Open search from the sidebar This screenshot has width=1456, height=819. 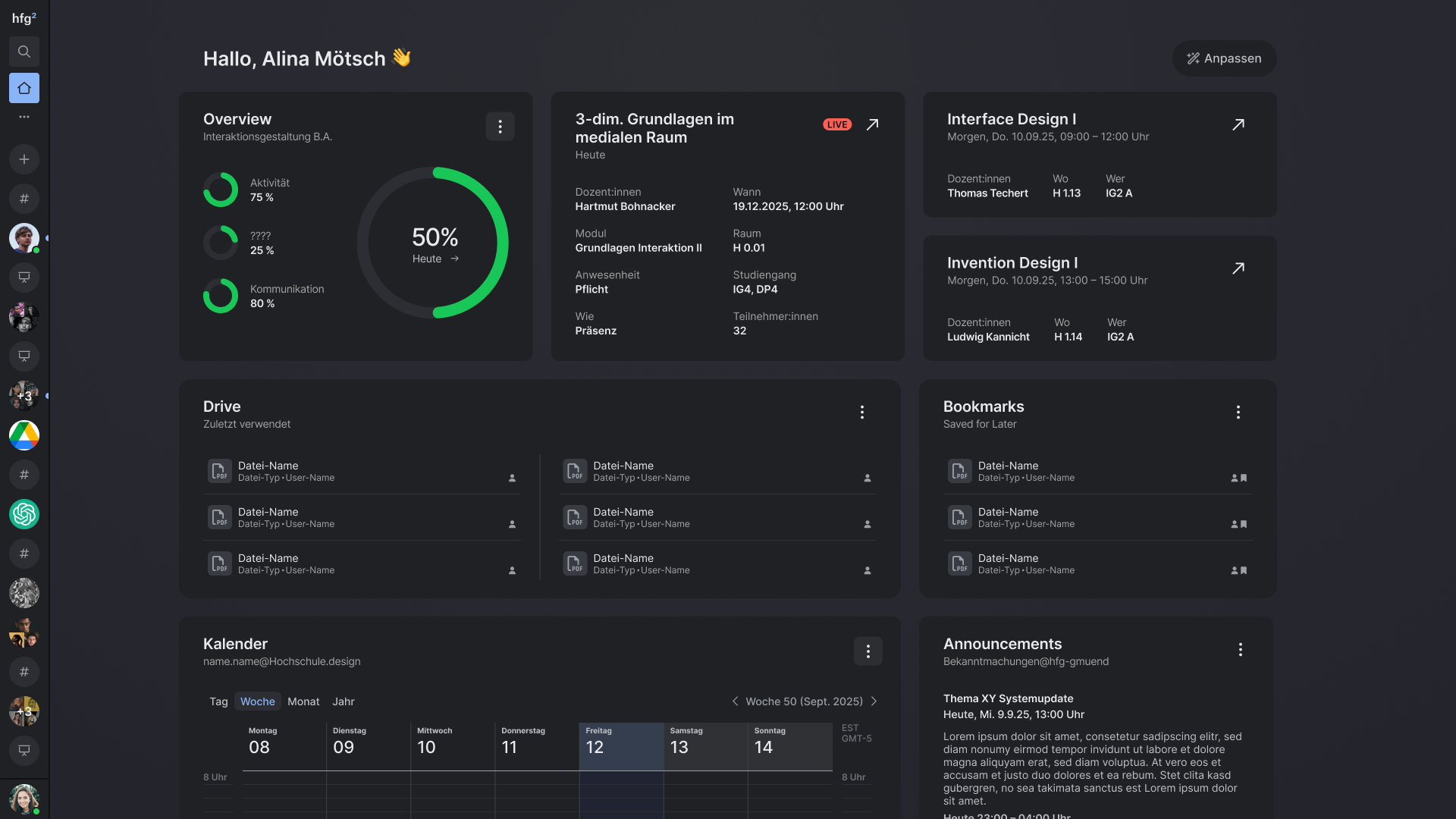point(24,52)
